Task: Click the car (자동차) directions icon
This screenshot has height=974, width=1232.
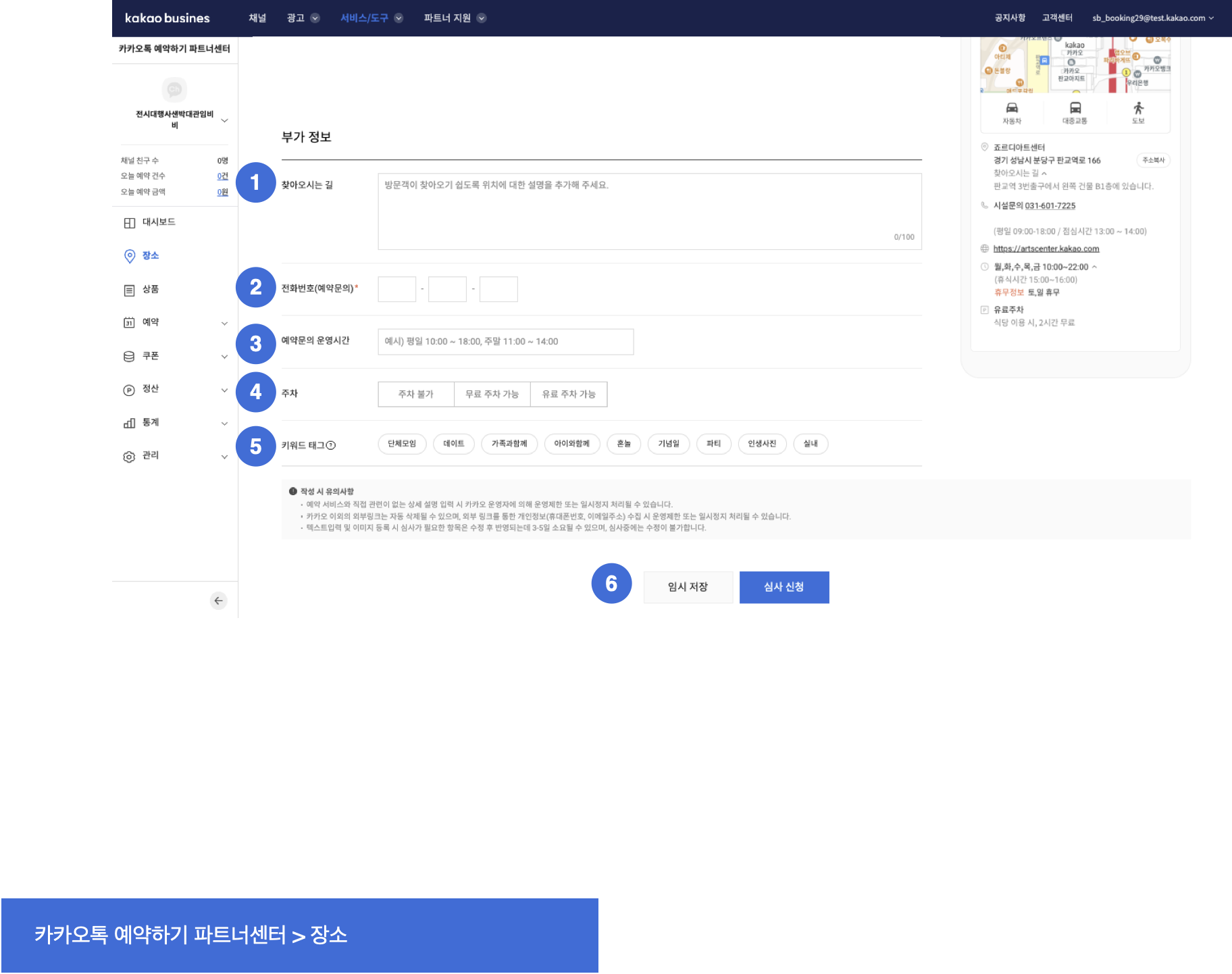Action: pyautogui.click(x=1012, y=108)
